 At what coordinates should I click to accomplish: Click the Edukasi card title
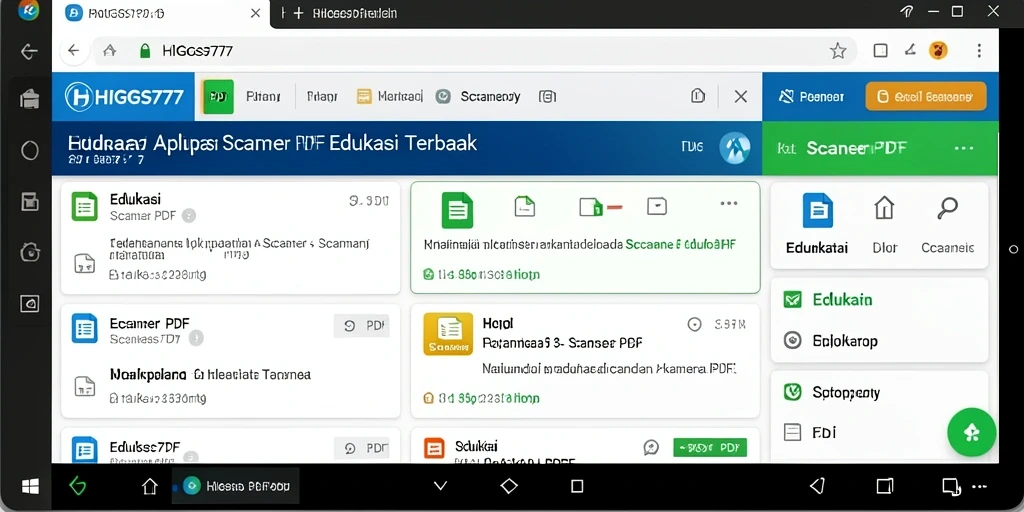(135, 199)
